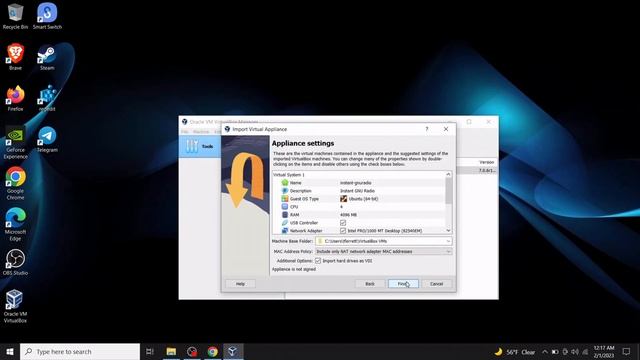Cancel the Import Virtual Appliance dialog
Screen dimensions: 640x360
click(436, 284)
